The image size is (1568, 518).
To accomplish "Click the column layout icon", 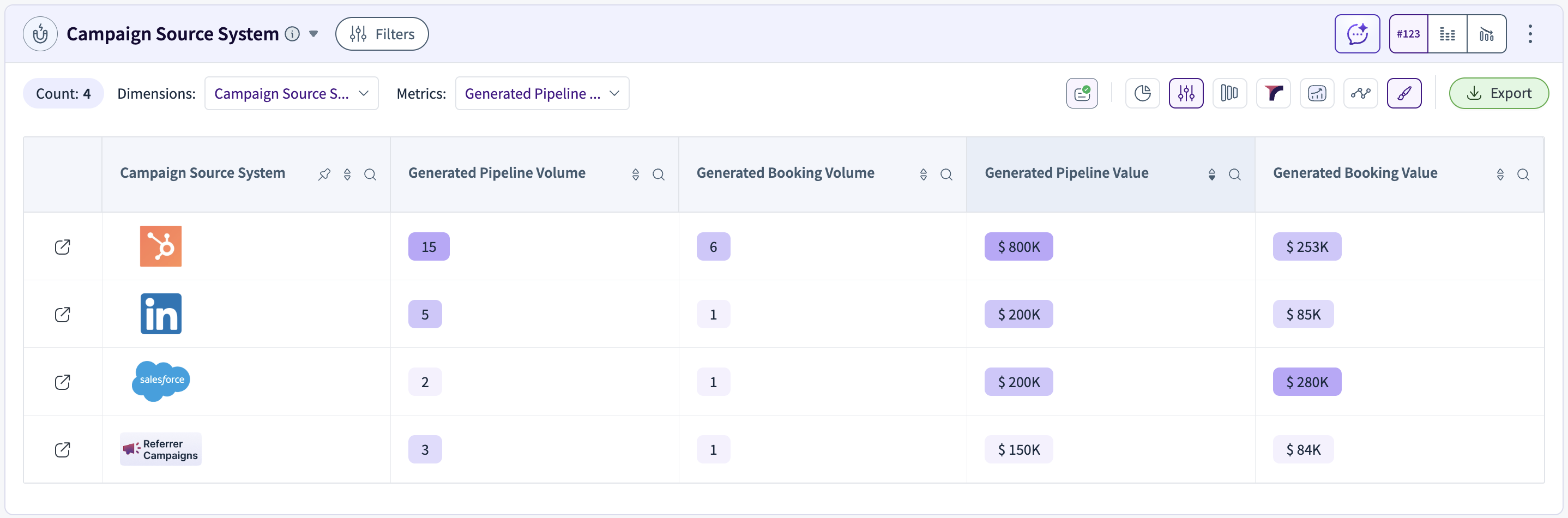I will point(1229,93).
